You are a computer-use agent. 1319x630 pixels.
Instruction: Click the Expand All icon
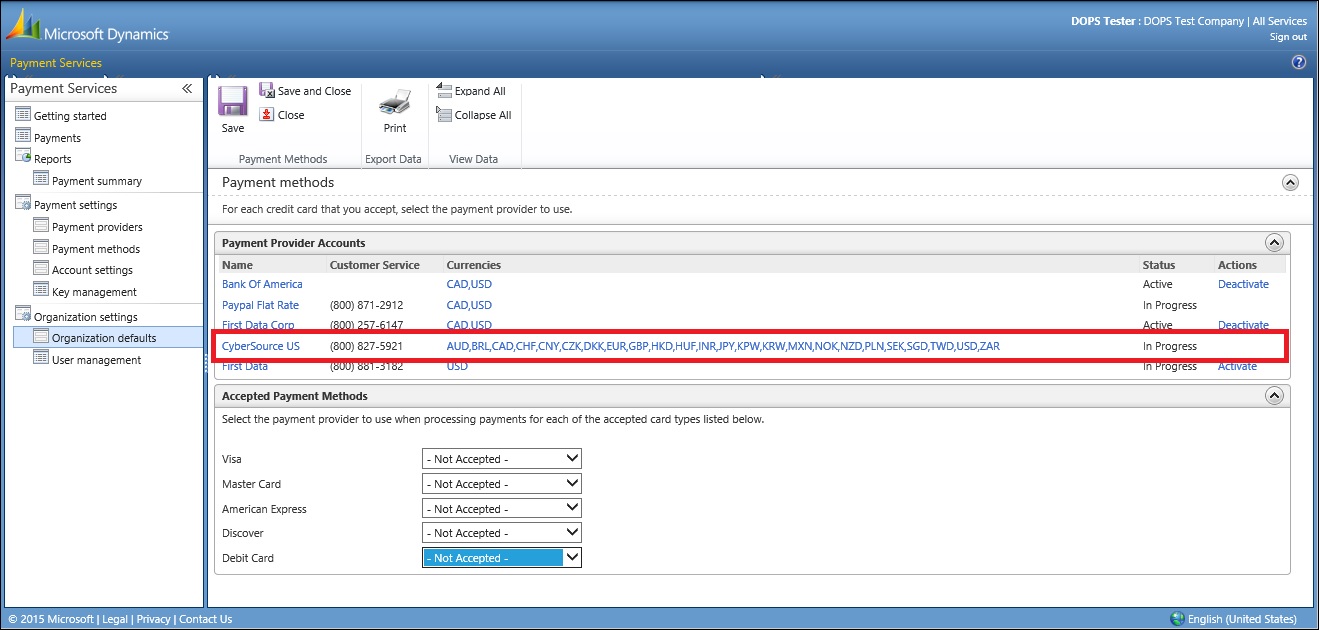tap(444, 90)
